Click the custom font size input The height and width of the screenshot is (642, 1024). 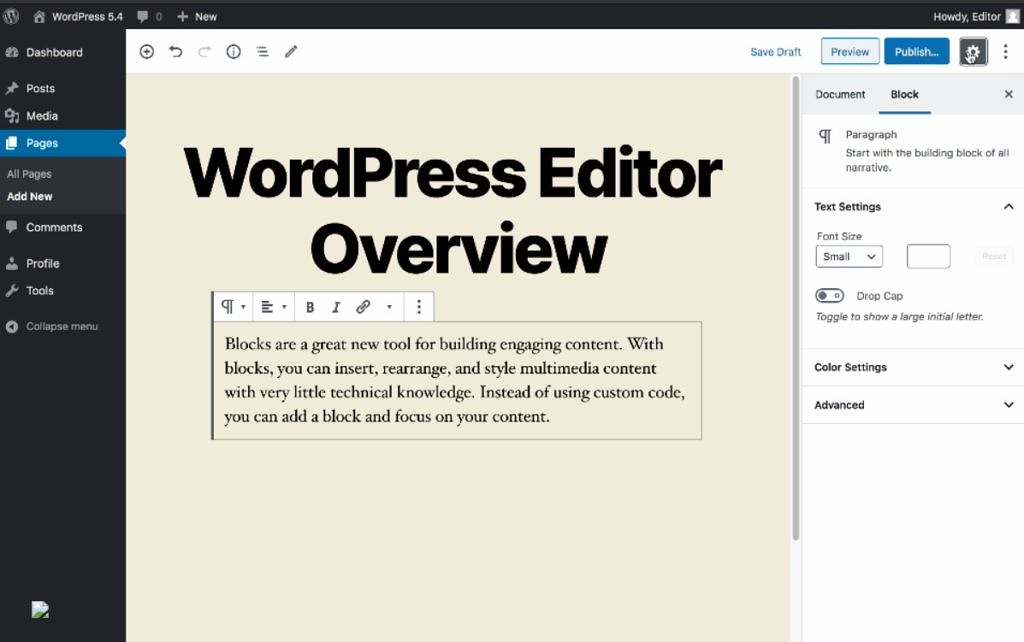[x=928, y=257]
